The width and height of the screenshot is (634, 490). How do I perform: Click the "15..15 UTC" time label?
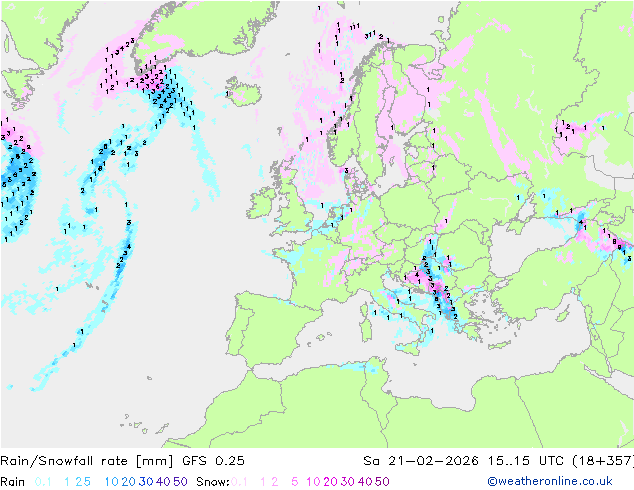tap(525, 461)
